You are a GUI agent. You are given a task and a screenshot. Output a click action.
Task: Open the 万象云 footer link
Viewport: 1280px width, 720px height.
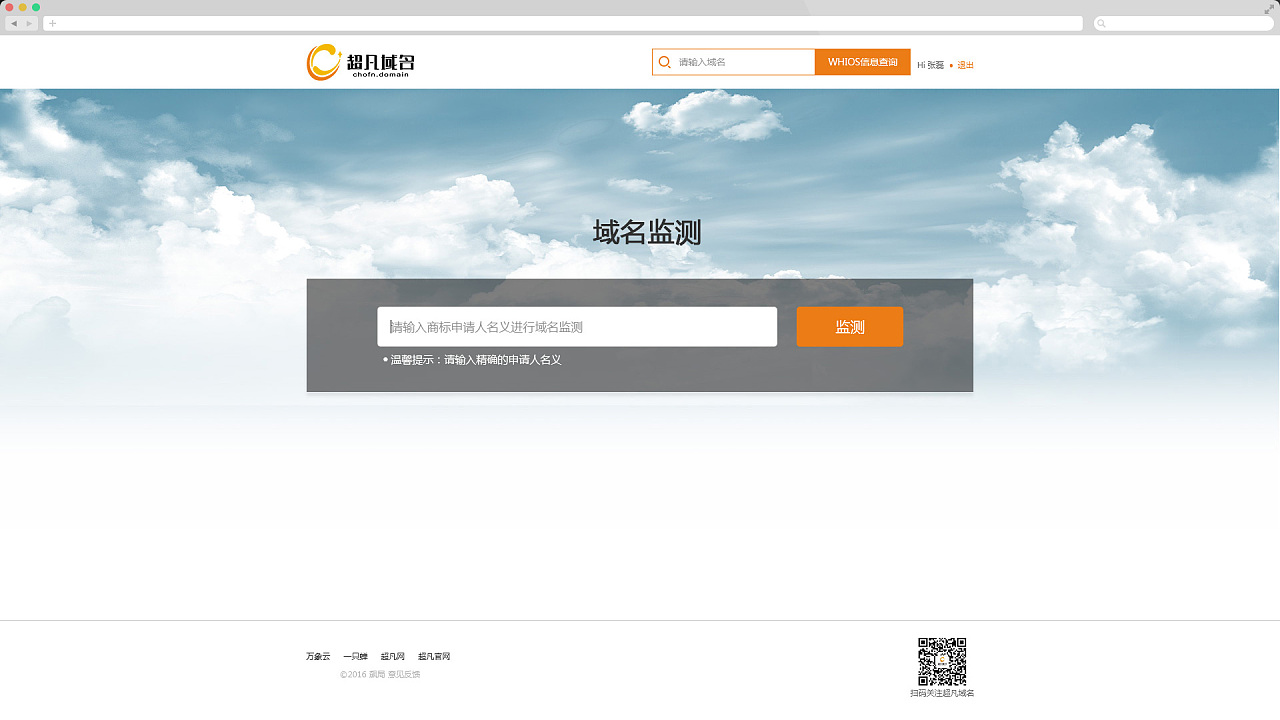[x=318, y=656]
